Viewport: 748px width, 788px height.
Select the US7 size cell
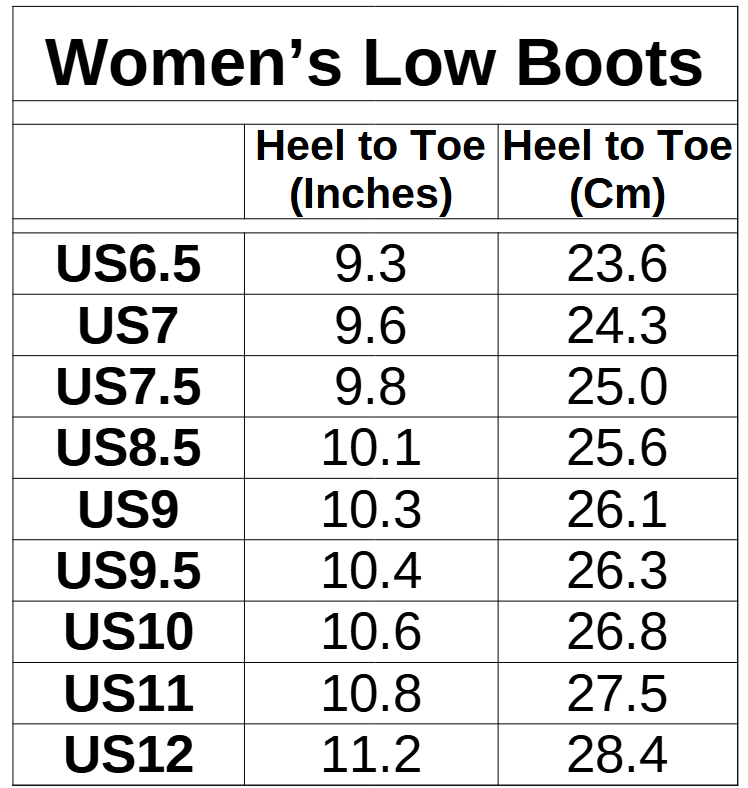[x=128, y=326]
